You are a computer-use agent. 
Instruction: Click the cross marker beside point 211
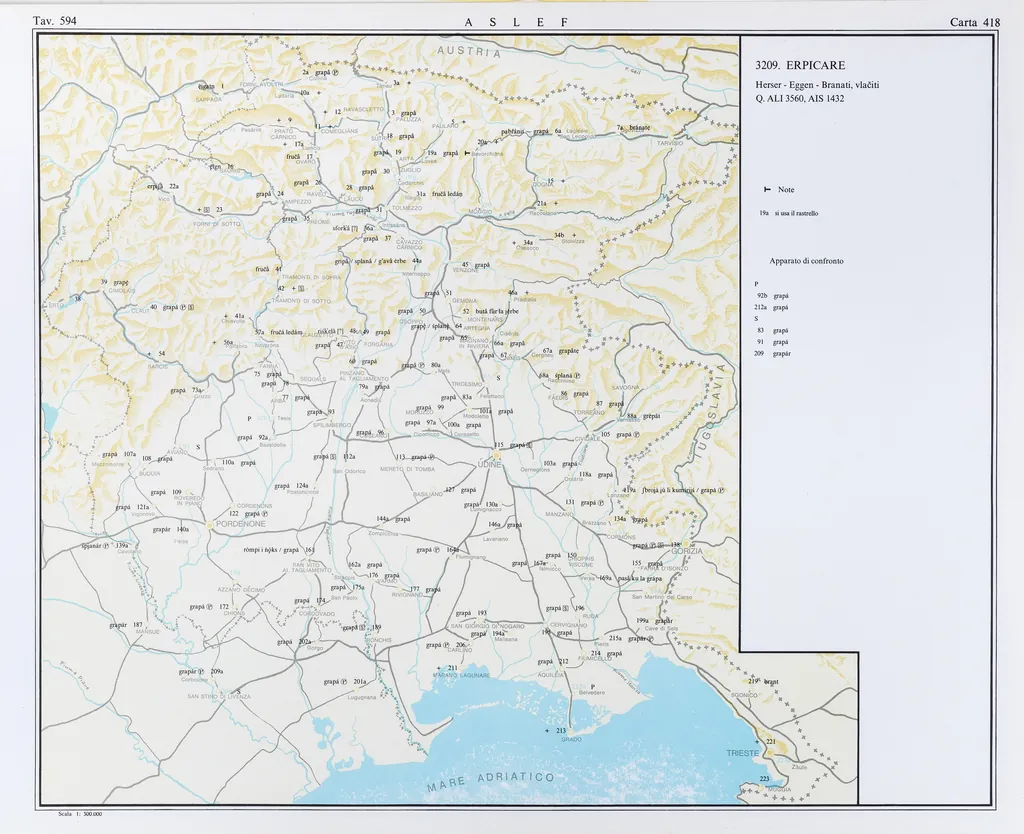(x=438, y=668)
